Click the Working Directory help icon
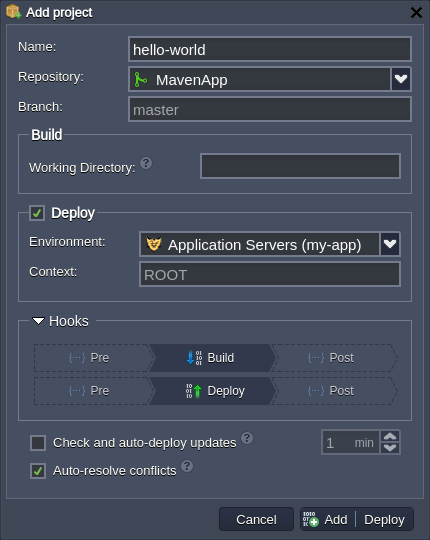This screenshot has height=540, width=430. [x=146, y=163]
